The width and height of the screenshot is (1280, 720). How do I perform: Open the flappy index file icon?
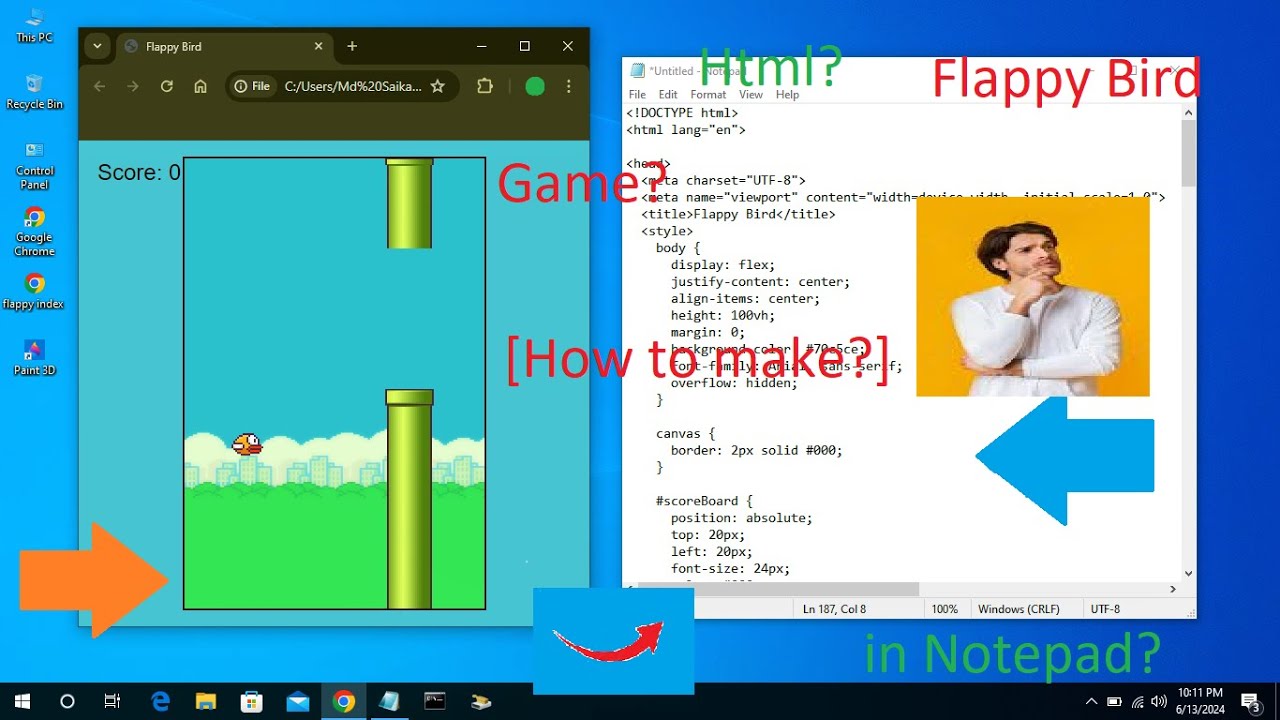[34, 291]
